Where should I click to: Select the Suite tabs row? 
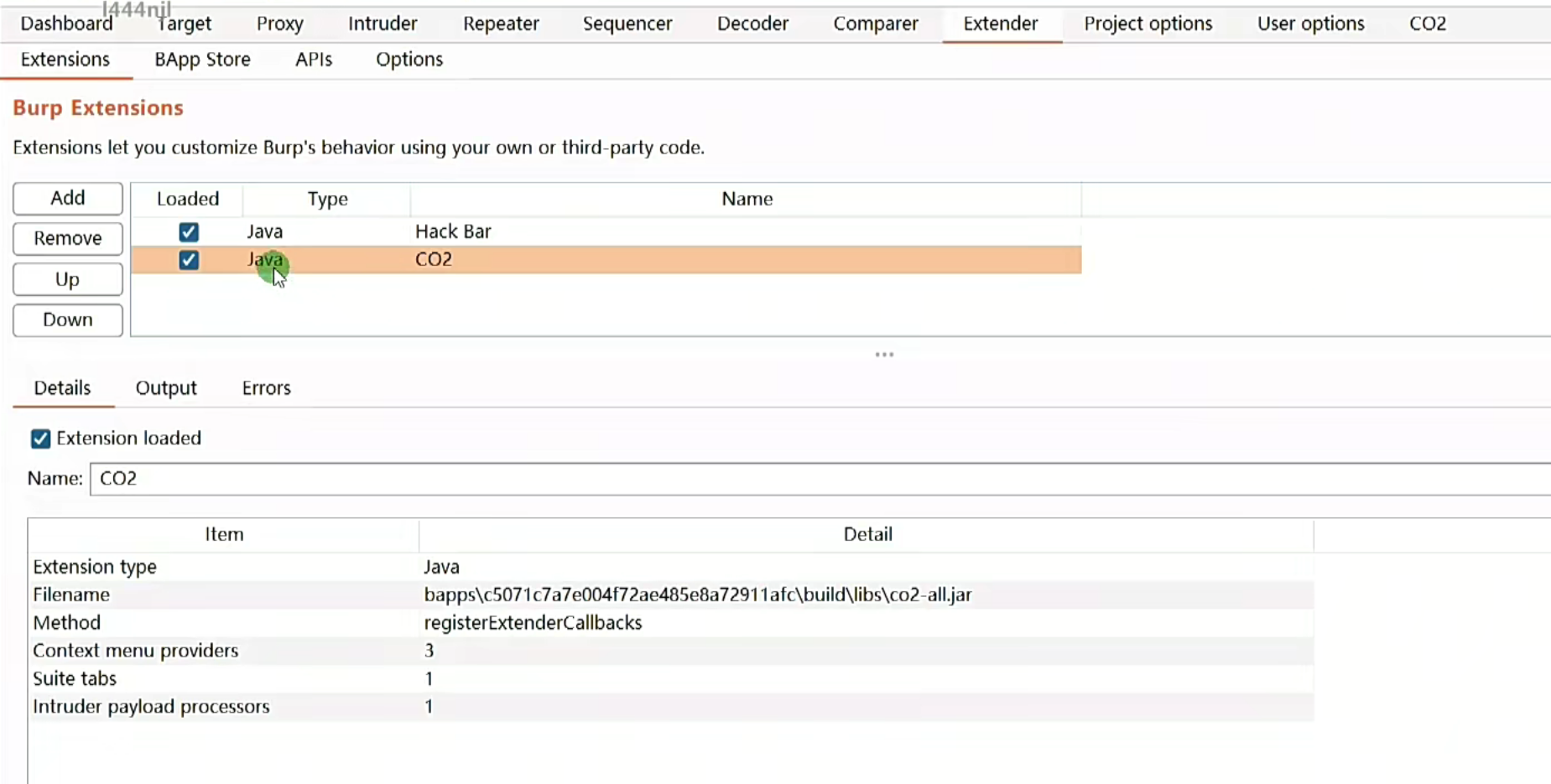pyautogui.click(x=671, y=678)
